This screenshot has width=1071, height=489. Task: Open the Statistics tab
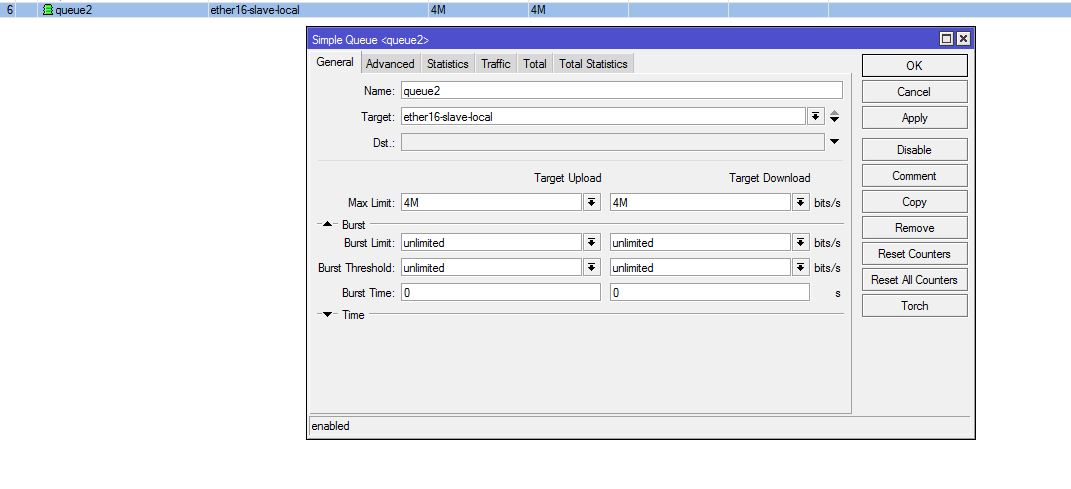click(x=447, y=64)
